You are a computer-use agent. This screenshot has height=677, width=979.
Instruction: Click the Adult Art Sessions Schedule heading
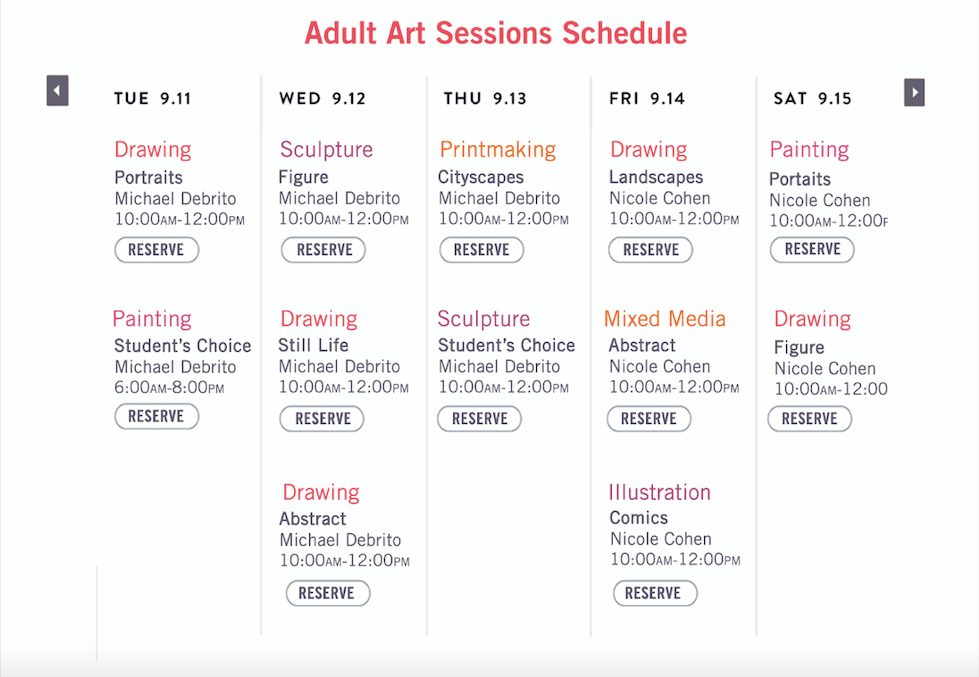(x=496, y=33)
